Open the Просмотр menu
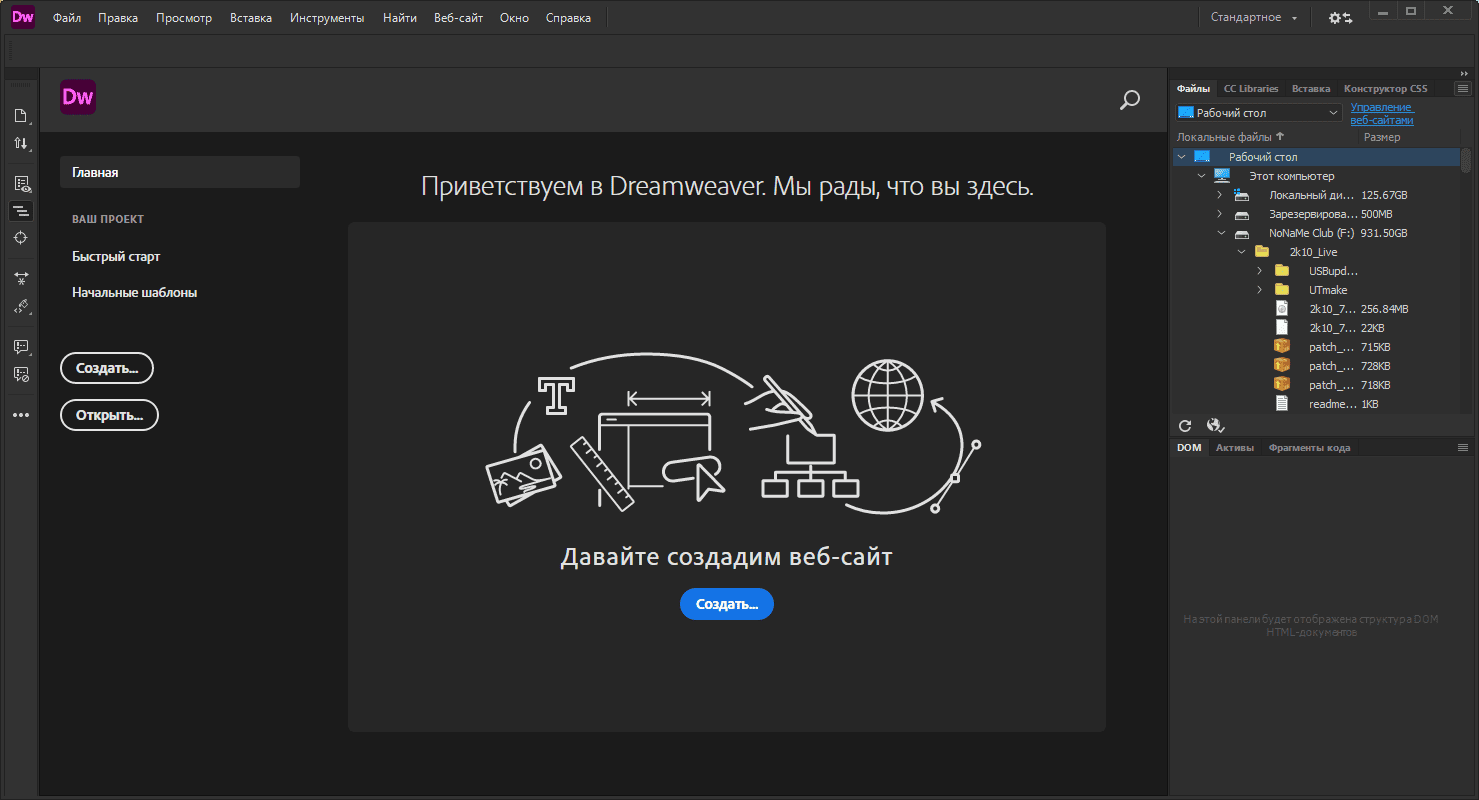 click(184, 18)
